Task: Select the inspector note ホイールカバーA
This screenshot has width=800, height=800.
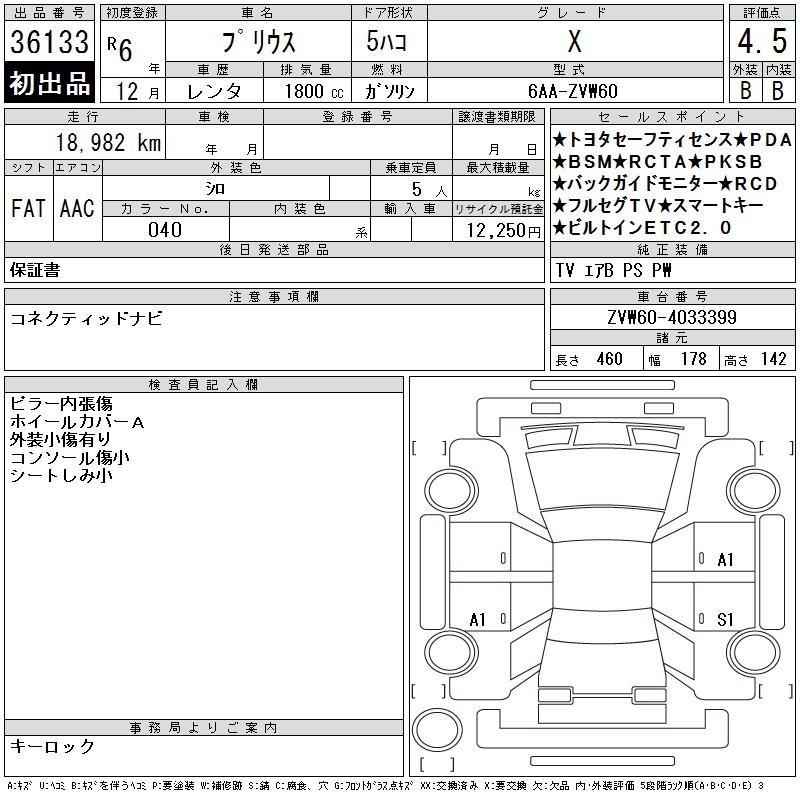Action: pos(77,421)
